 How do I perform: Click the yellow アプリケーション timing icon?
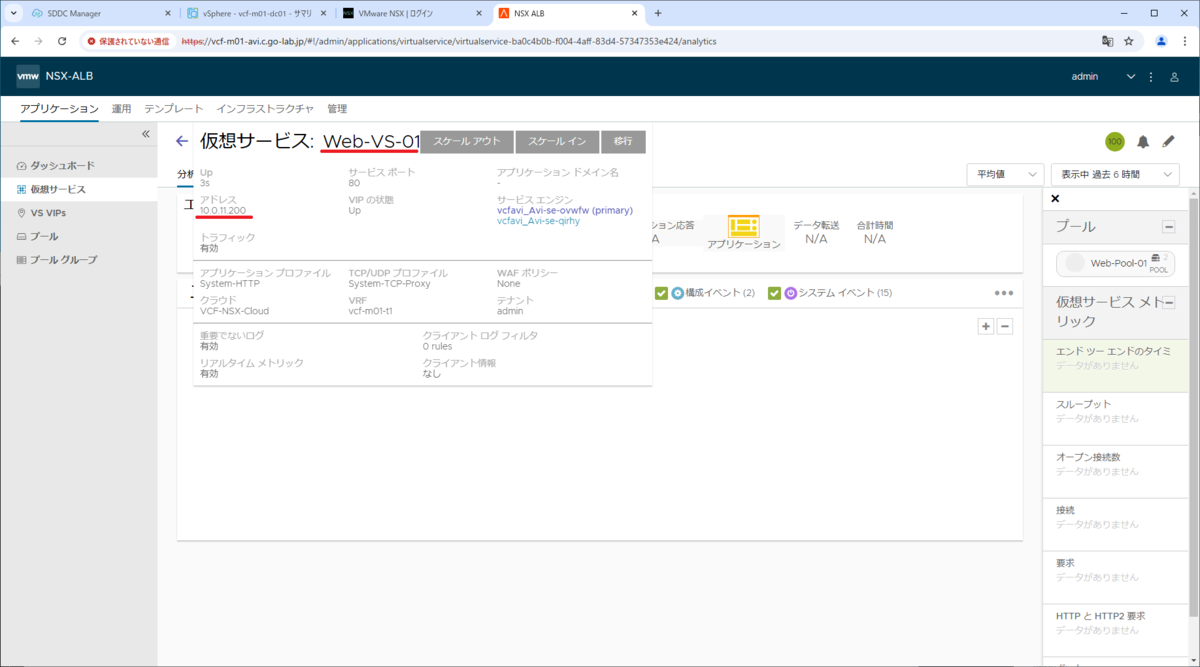point(744,227)
